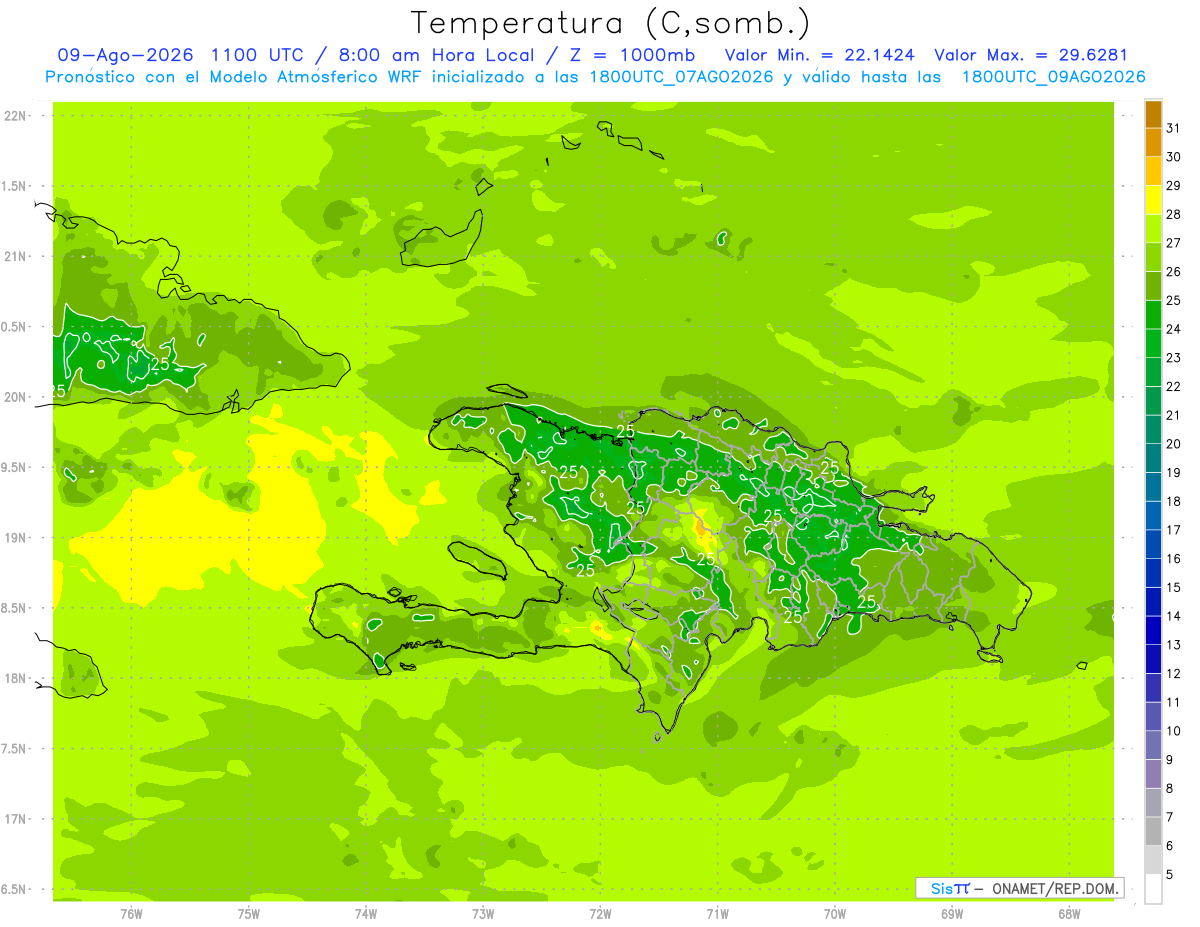The image size is (1200, 927).
Task: Click the '22N' latitude label
Action: pyautogui.click(x=16, y=116)
